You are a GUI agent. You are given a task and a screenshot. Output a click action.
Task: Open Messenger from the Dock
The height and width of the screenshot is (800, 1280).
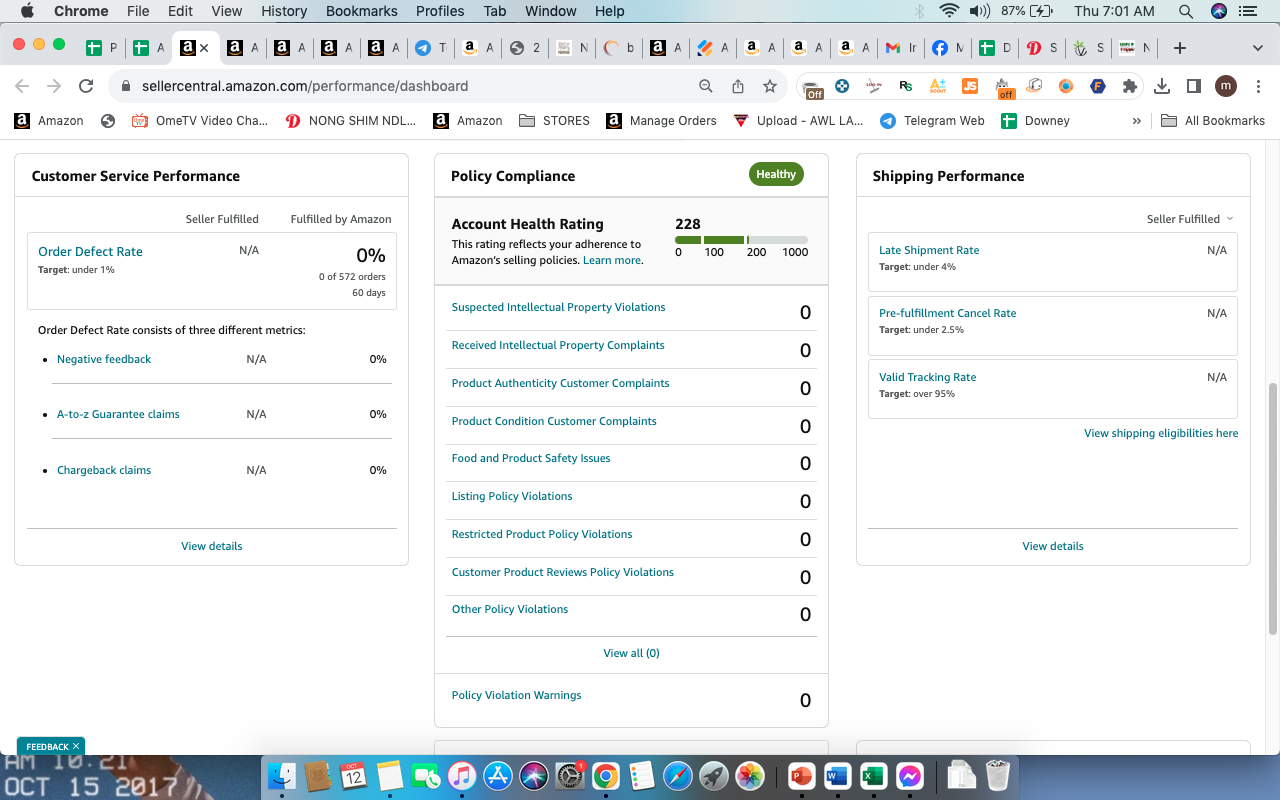coord(909,775)
